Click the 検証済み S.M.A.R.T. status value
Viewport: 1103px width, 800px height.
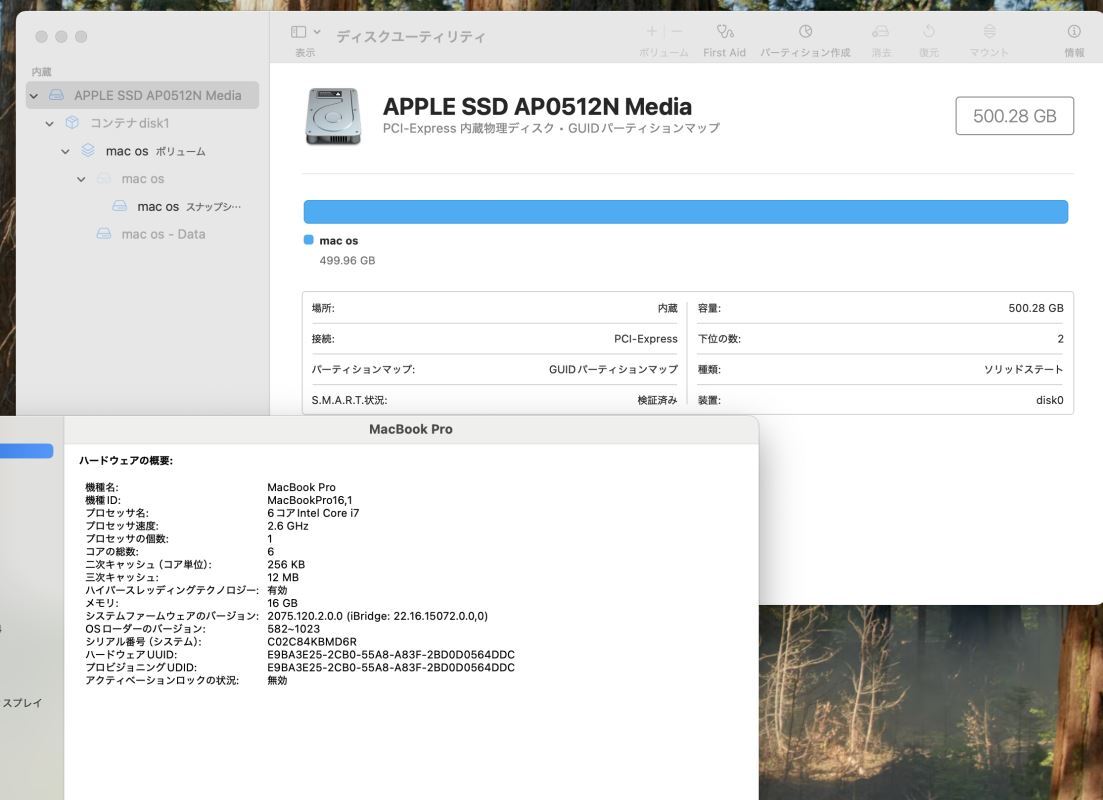(x=657, y=400)
